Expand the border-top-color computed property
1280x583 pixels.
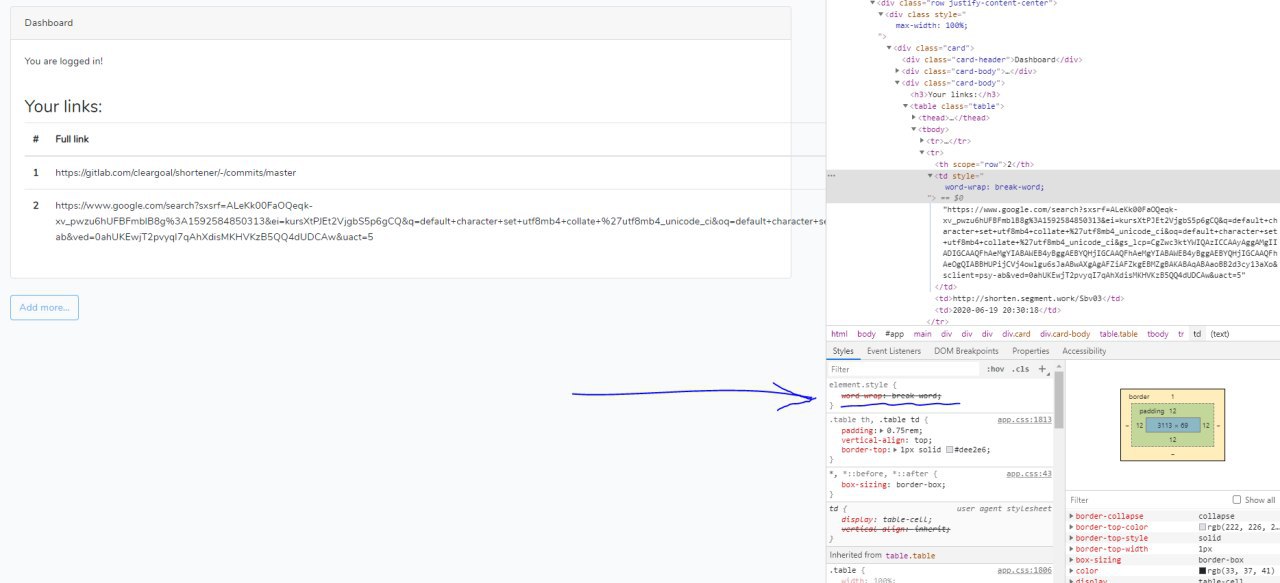point(1072,527)
